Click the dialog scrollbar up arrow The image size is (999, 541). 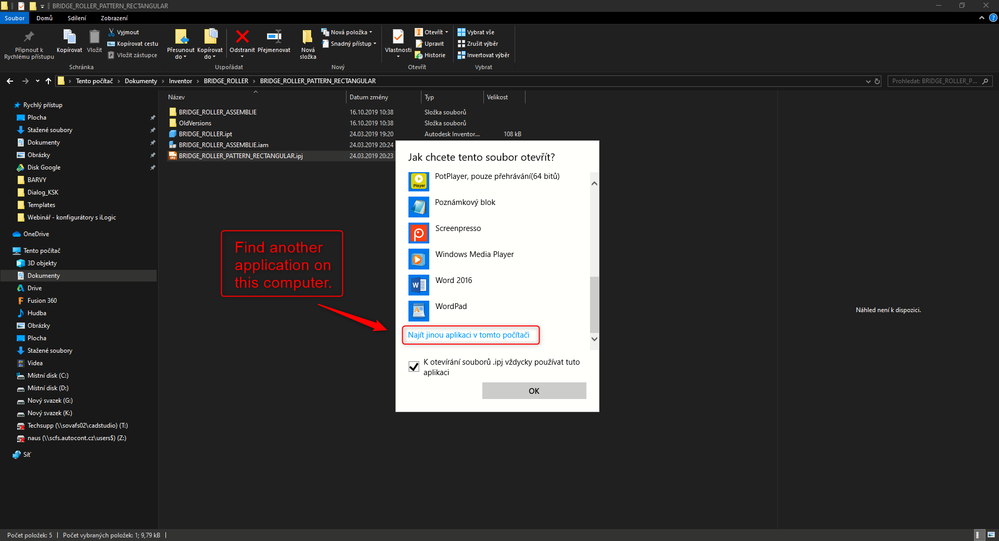point(594,184)
